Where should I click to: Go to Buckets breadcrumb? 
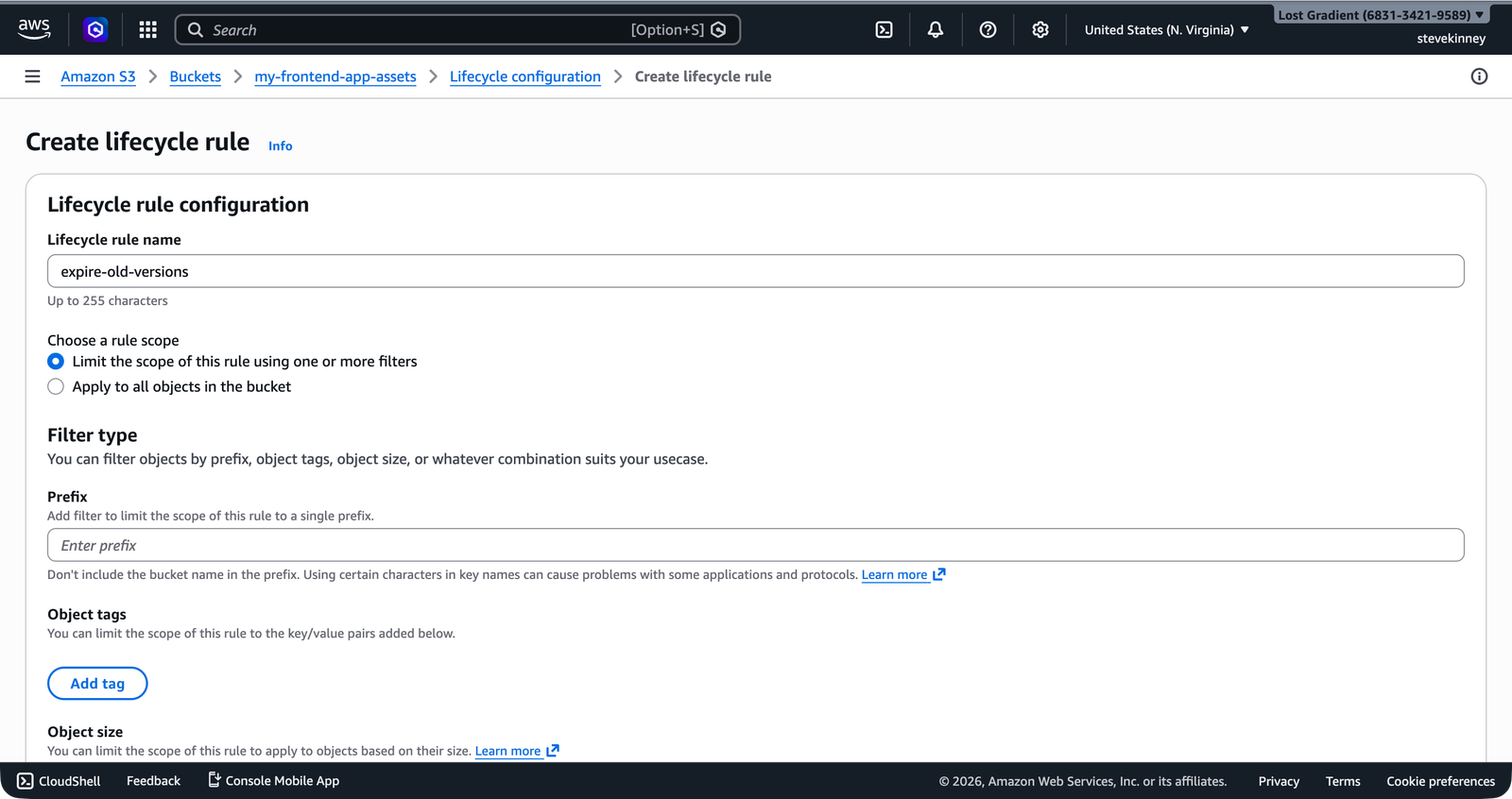[196, 76]
